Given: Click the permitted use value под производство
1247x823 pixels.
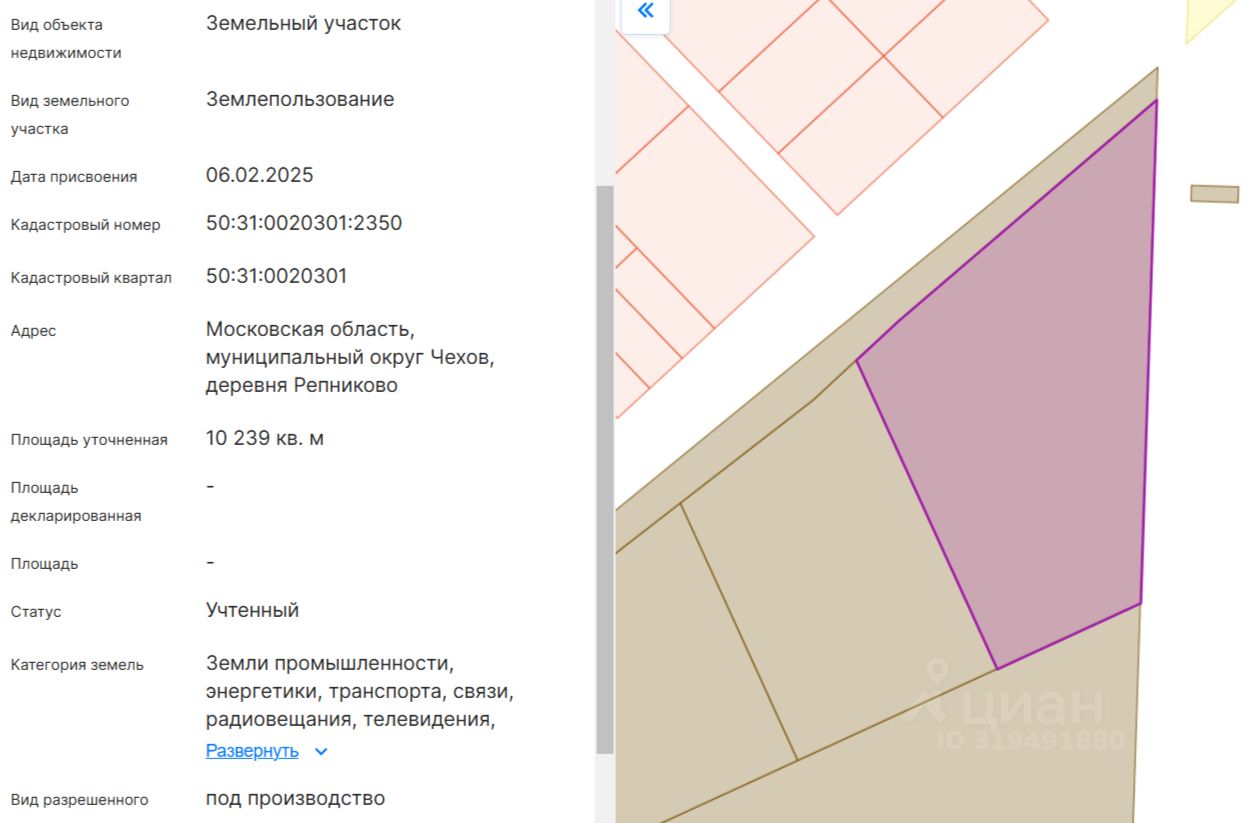Looking at the screenshot, I should (x=295, y=798).
